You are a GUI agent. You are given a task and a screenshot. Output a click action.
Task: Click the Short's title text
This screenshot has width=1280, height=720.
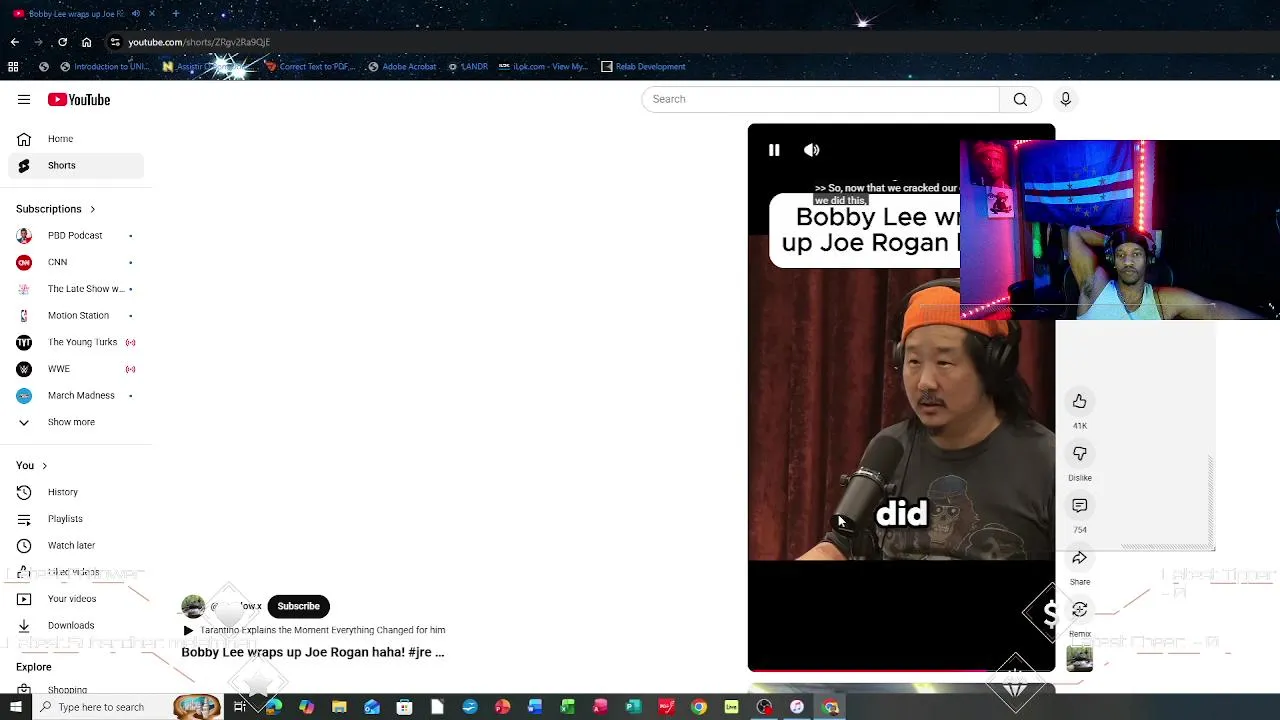coord(312,652)
